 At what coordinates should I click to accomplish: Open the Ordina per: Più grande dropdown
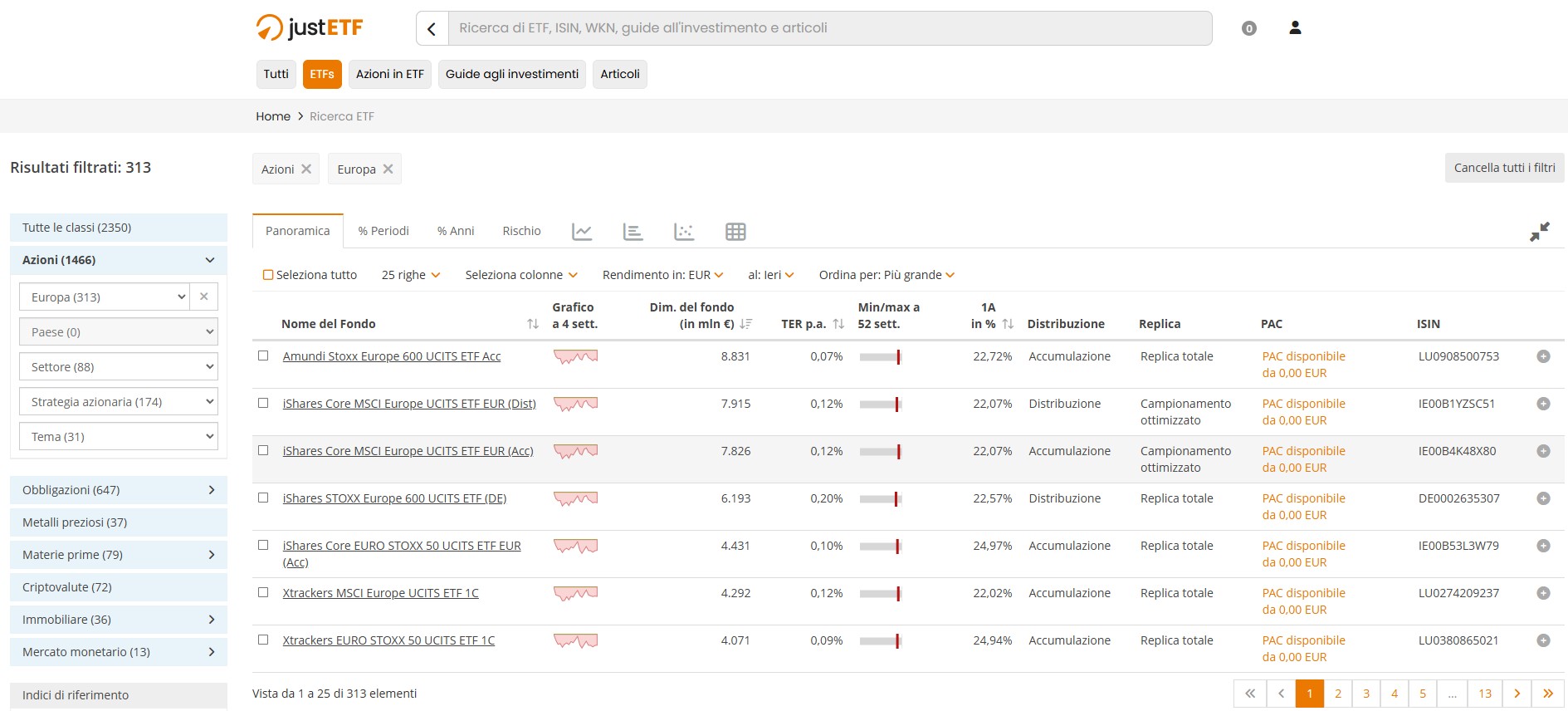click(x=887, y=275)
